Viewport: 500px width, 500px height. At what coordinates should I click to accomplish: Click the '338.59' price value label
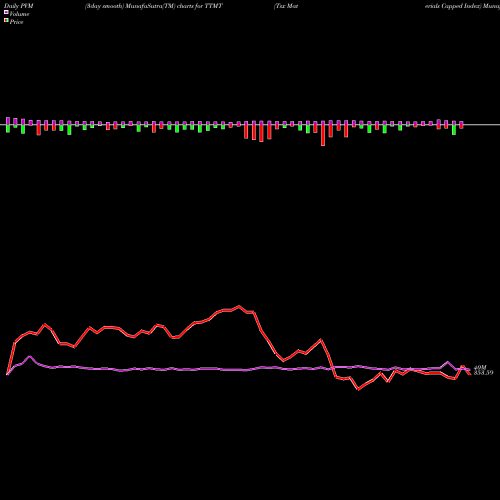(483, 373)
